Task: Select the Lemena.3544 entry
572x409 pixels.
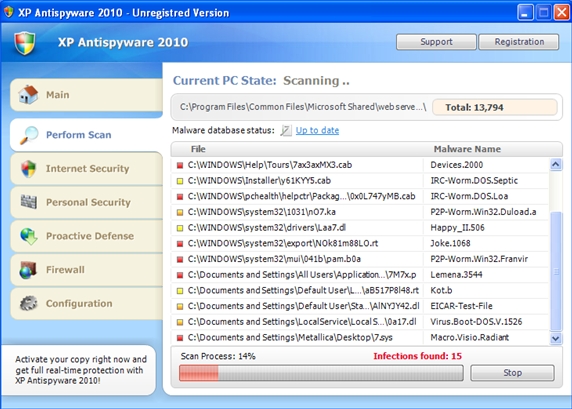Action: click(x=456, y=275)
